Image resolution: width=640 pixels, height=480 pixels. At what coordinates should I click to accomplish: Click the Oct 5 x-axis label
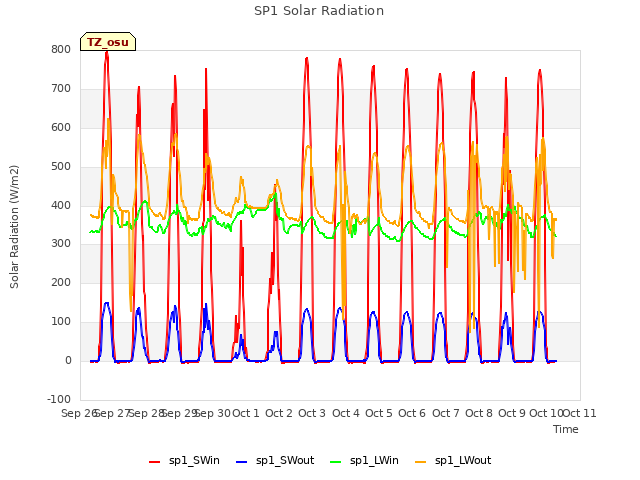(379, 413)
